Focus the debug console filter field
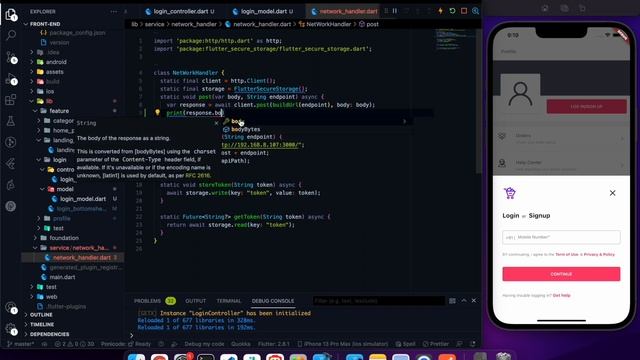Image resolution: width=640 pixels, height=360 pixels. (378, 301)
